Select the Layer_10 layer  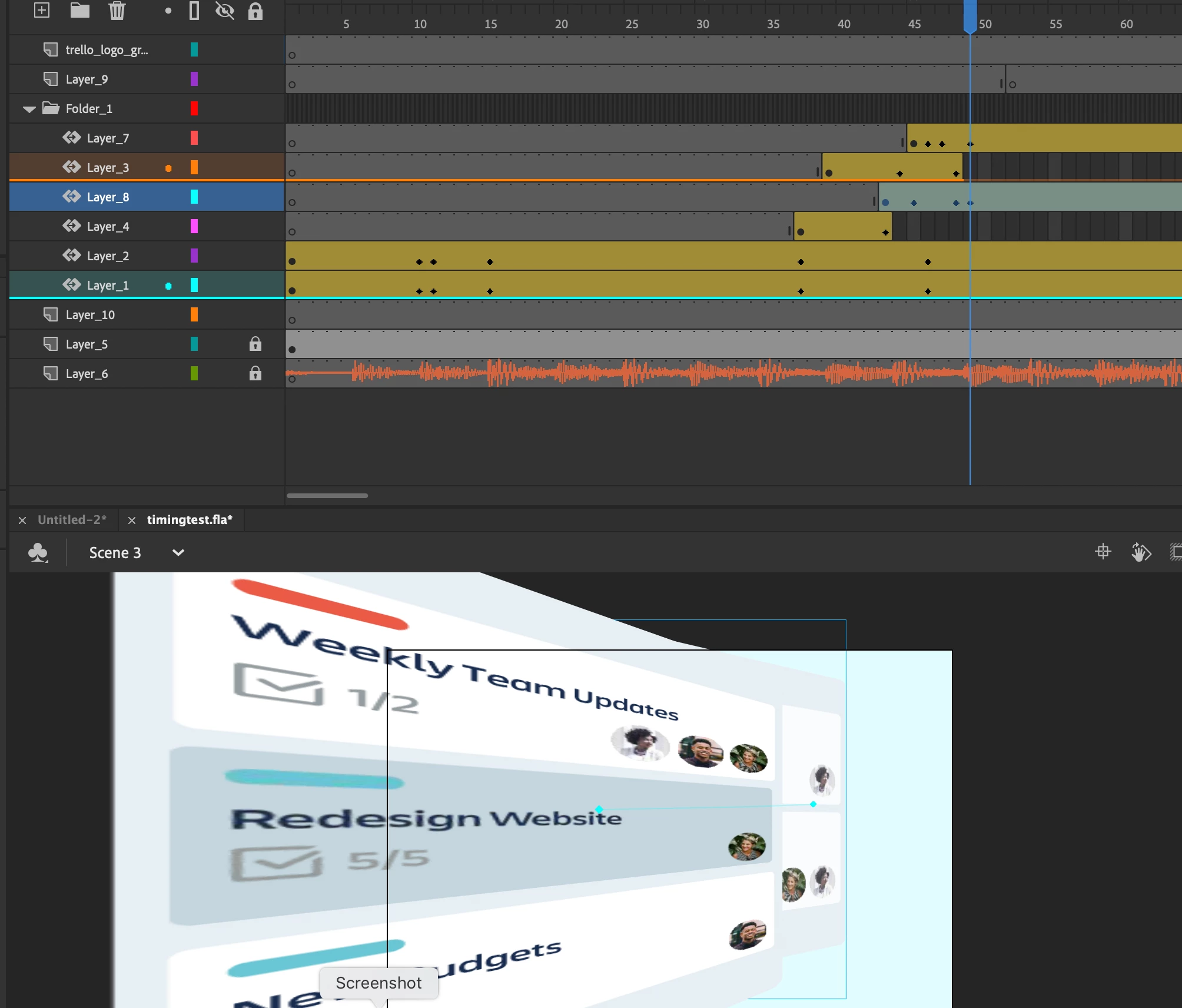point(90,315)
